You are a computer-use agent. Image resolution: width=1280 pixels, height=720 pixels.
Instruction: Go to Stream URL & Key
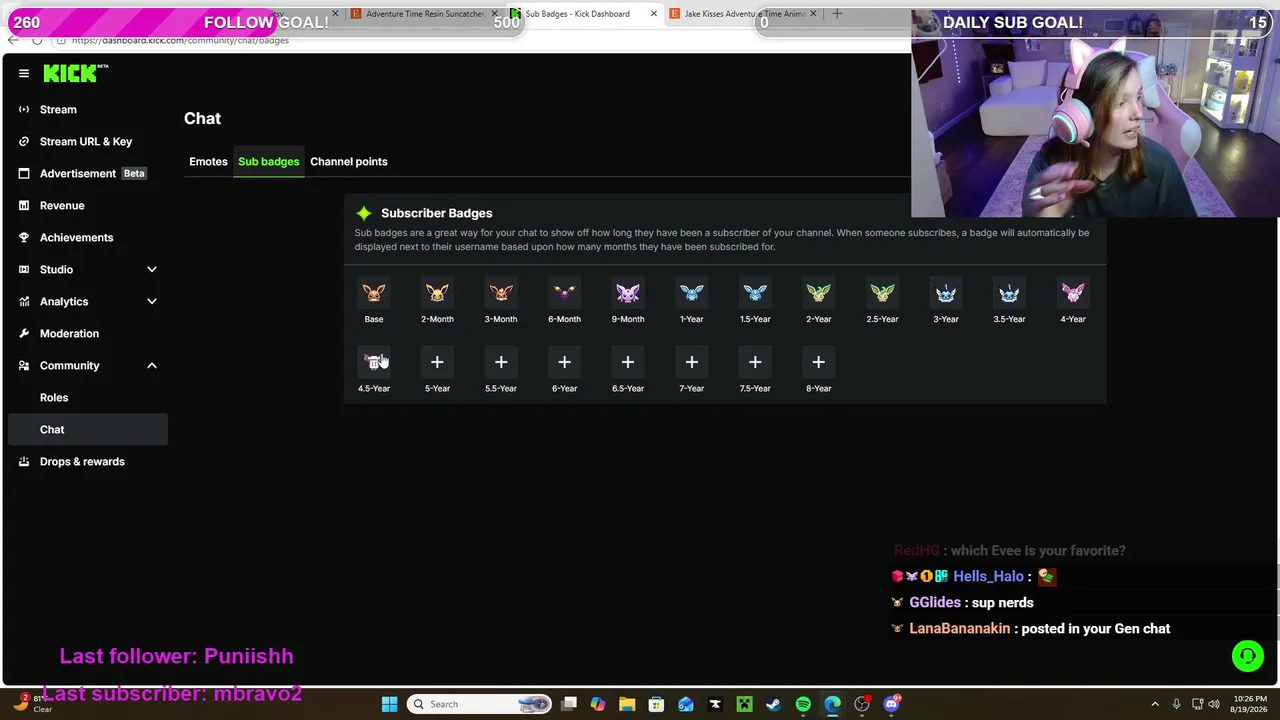coord(84,141)
